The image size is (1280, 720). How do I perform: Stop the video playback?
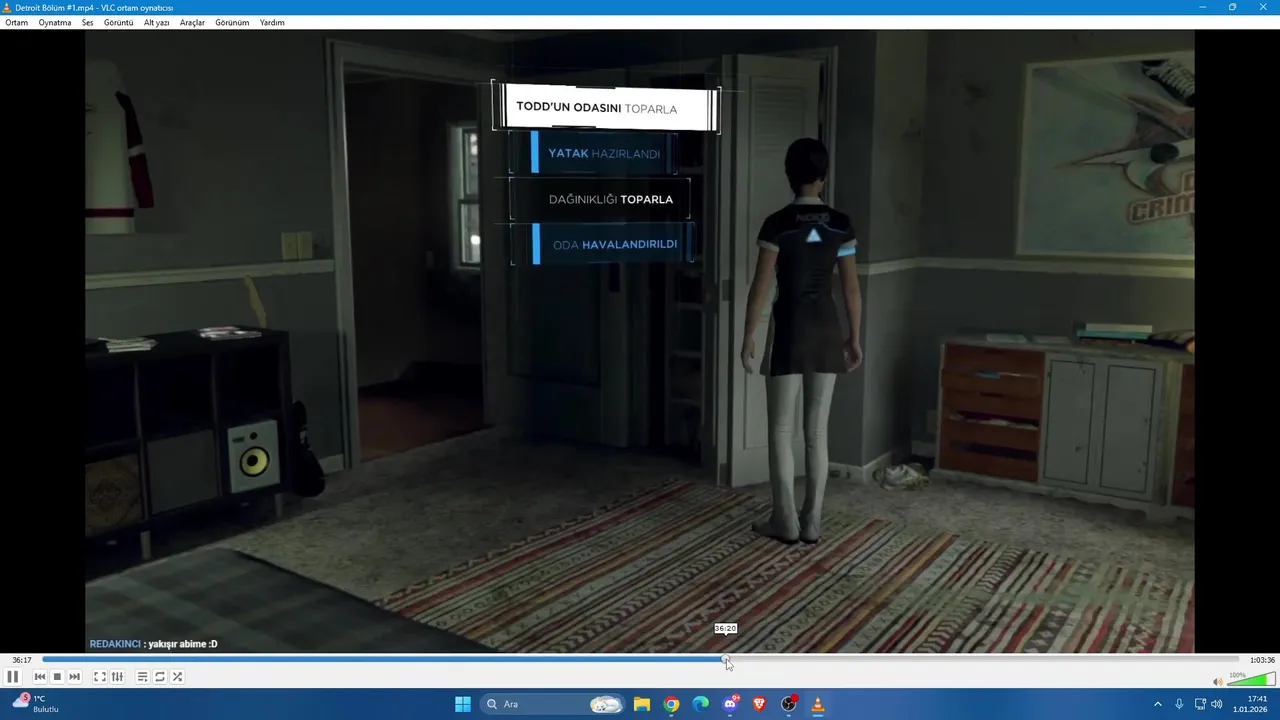pyautogui.click(x=57, y=677)
